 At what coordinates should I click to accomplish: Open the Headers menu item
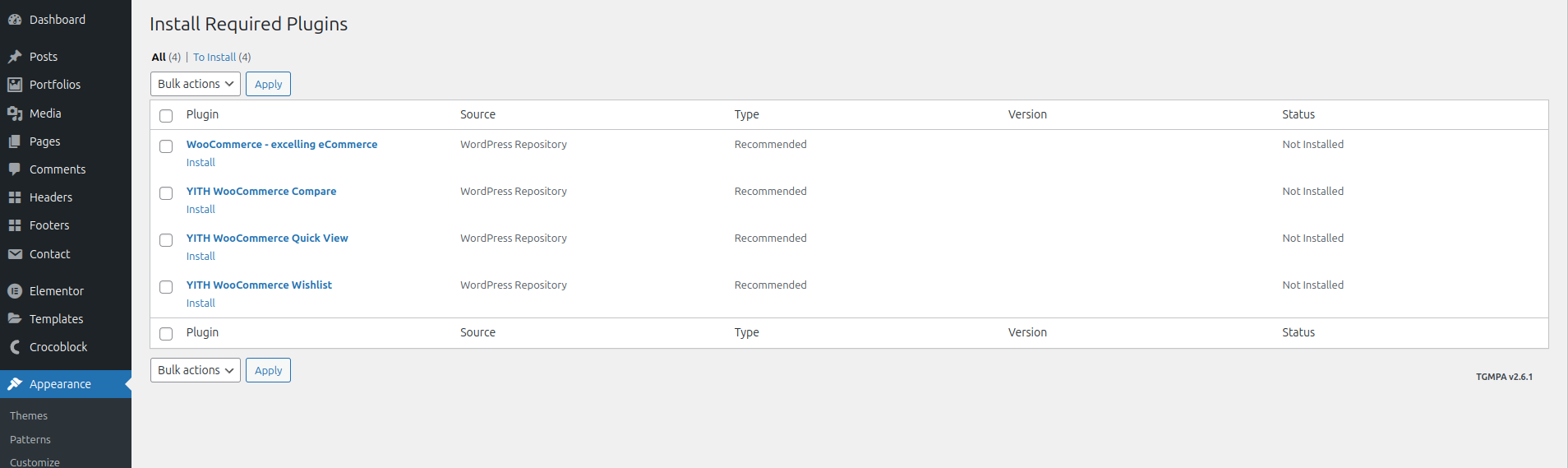[66, 197]
